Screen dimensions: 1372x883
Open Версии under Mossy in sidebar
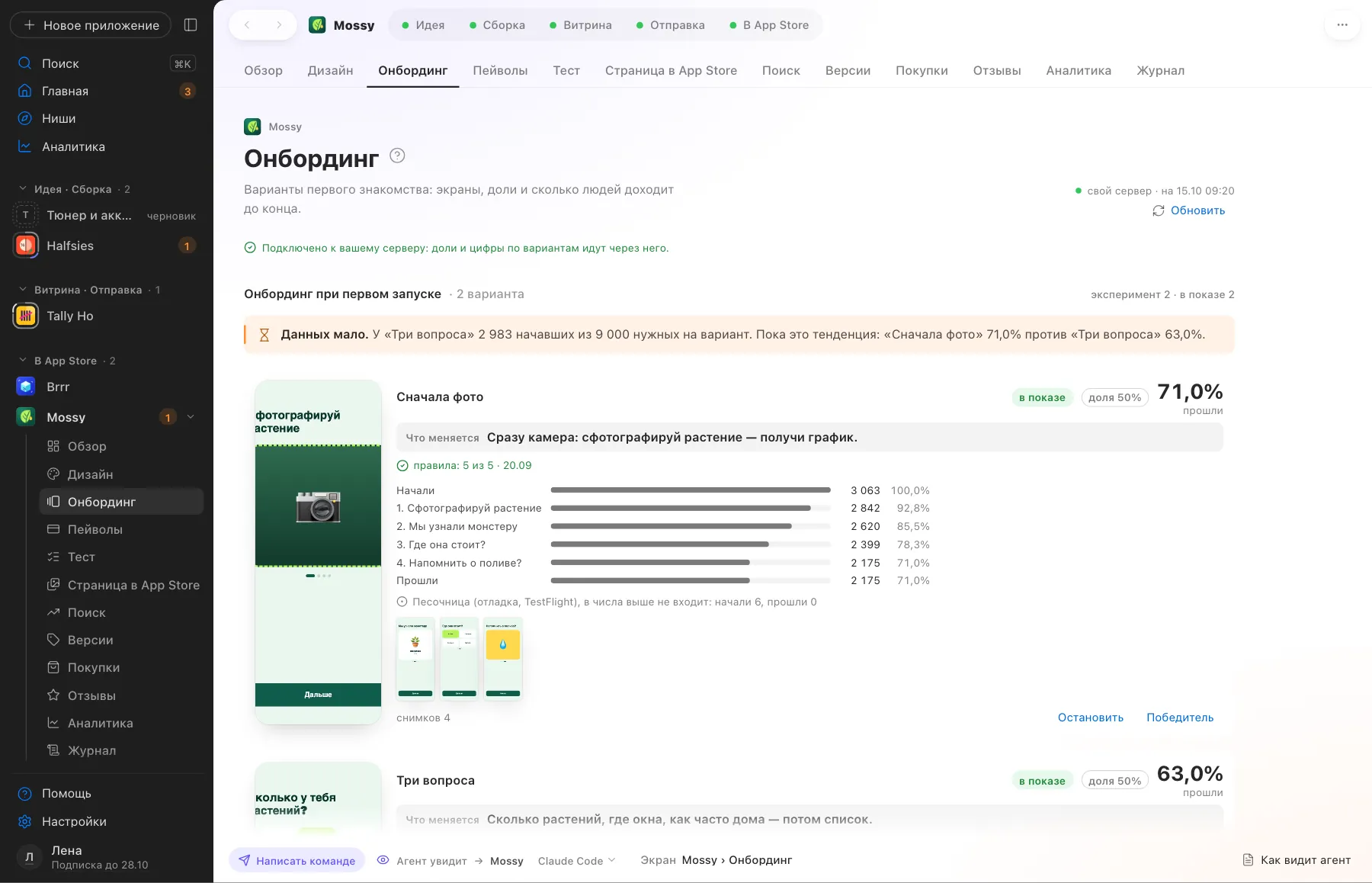[x=122, y=640]
